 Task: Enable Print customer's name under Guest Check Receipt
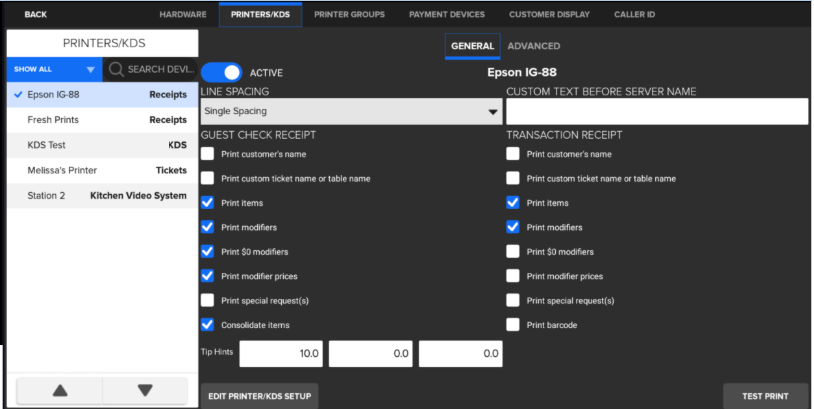click(207, 154)
